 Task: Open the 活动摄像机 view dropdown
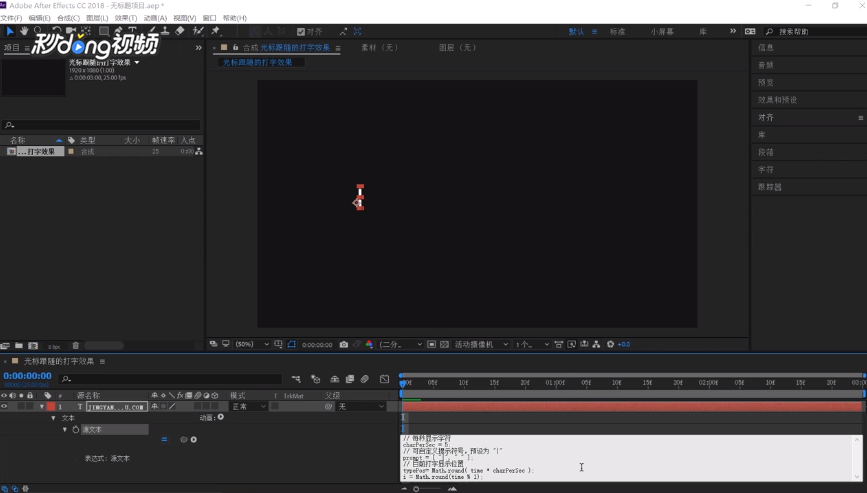point(481,344)
